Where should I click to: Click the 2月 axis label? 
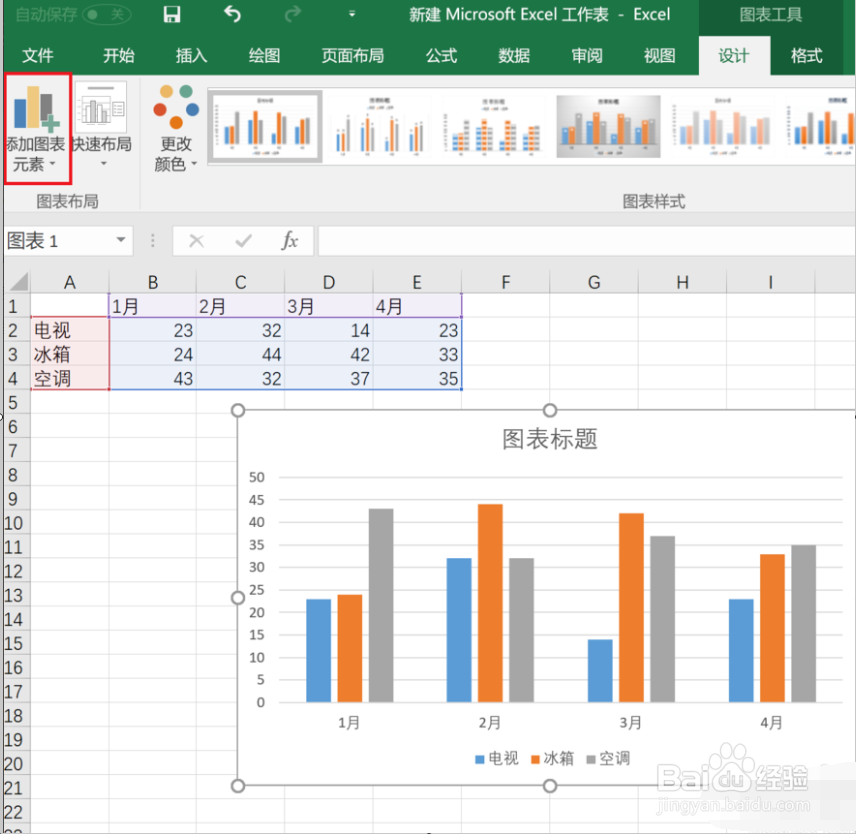pyautogui.click(x=490, y=723)
